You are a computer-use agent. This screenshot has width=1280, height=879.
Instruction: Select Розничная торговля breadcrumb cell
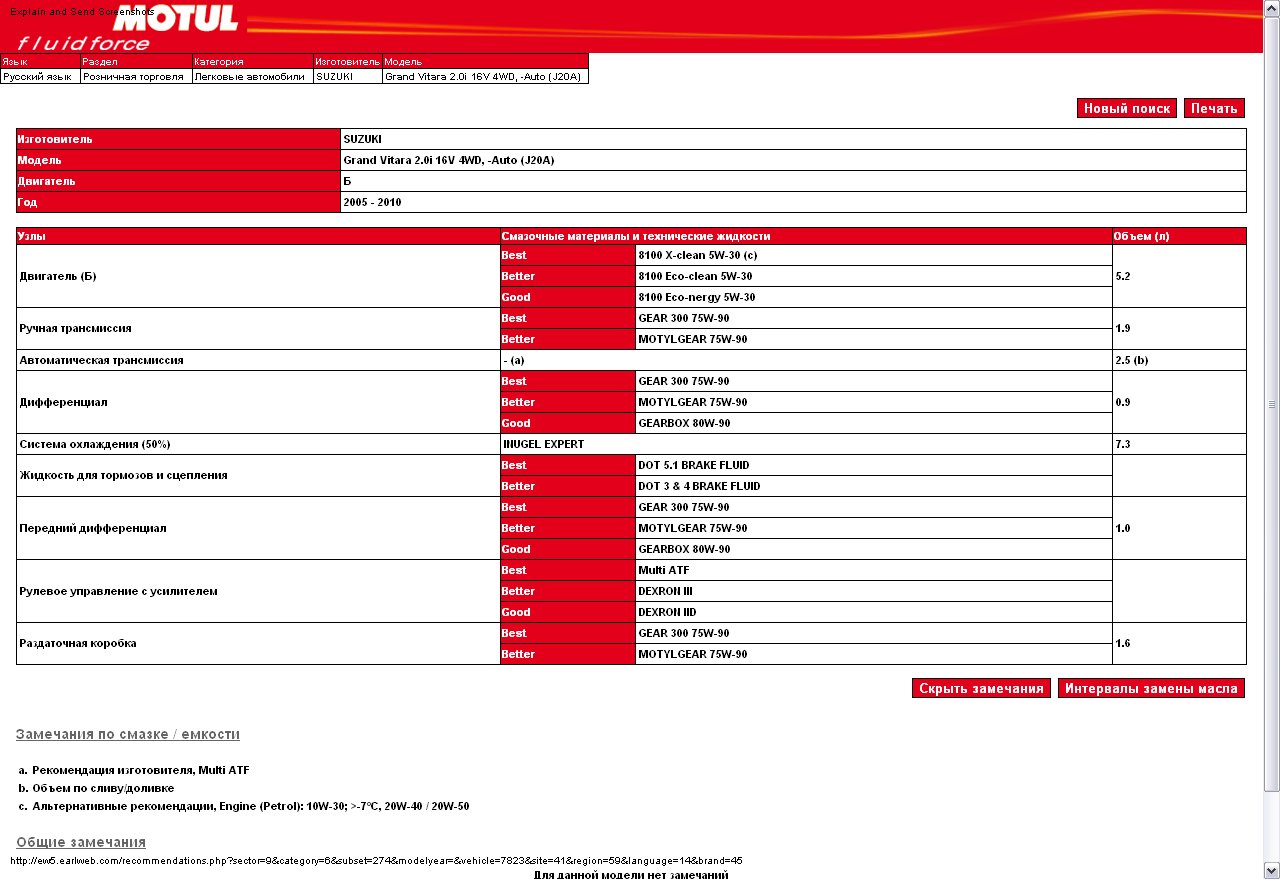(136, 76)
